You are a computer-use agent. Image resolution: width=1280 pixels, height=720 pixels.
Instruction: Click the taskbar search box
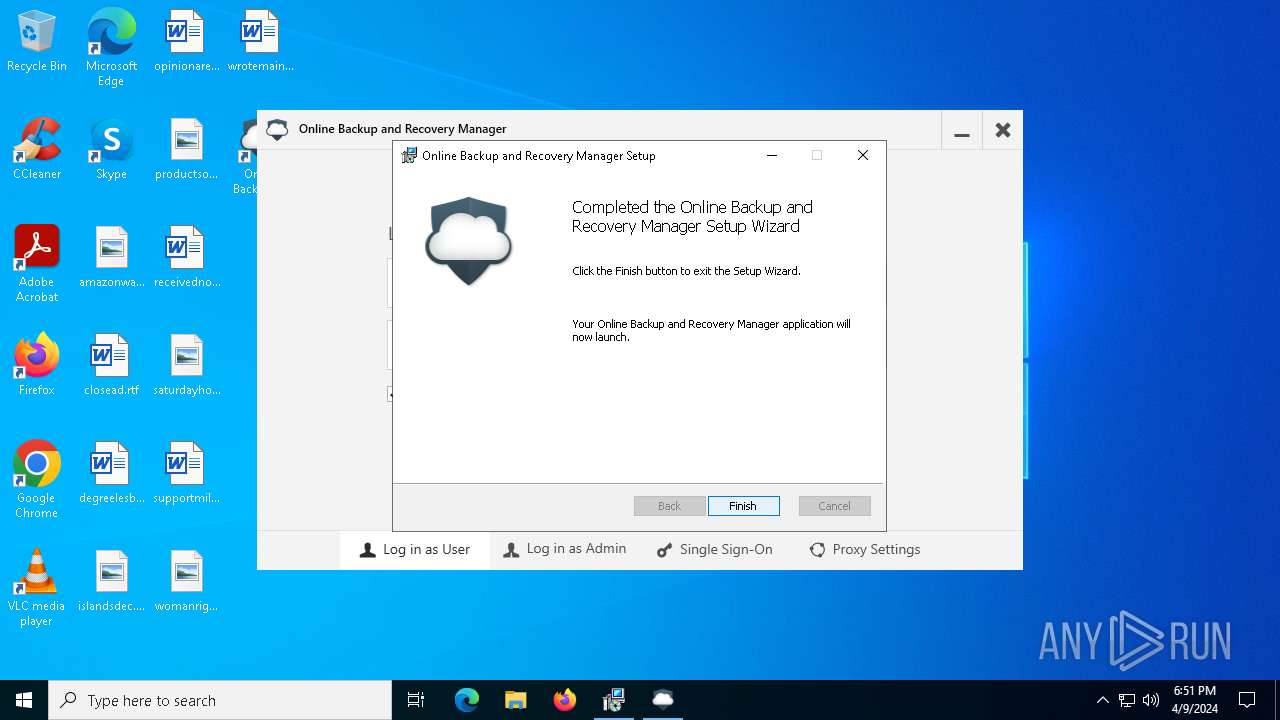(220, 700)
